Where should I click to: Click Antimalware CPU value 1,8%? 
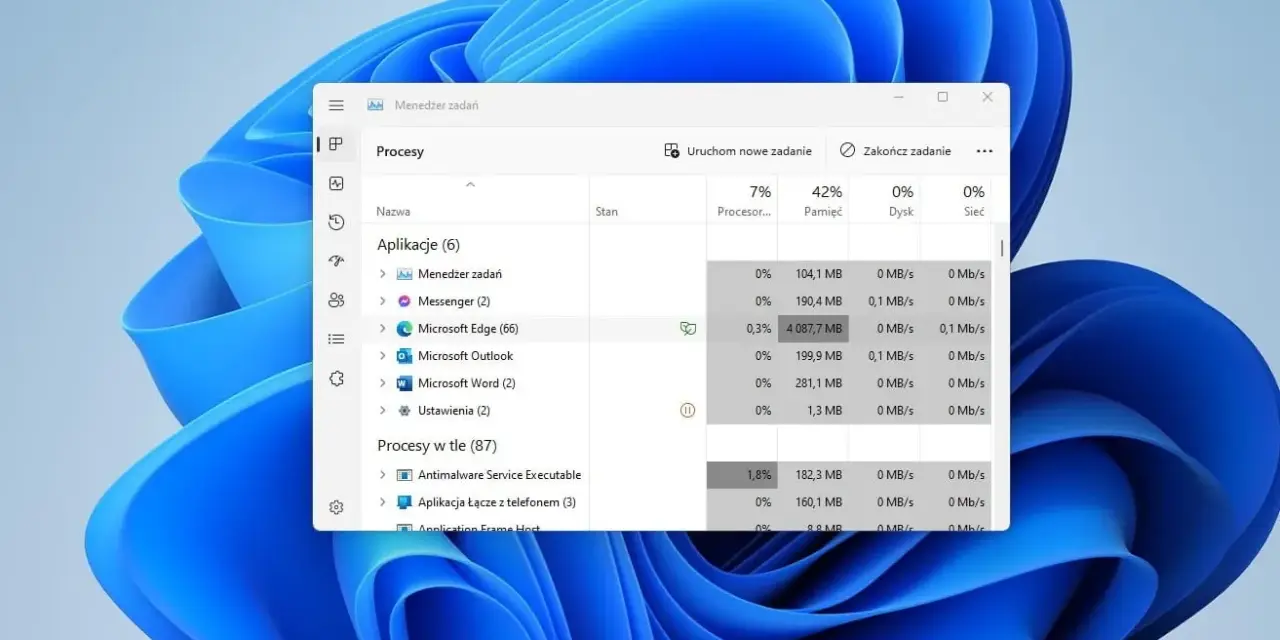coord(742,475)
